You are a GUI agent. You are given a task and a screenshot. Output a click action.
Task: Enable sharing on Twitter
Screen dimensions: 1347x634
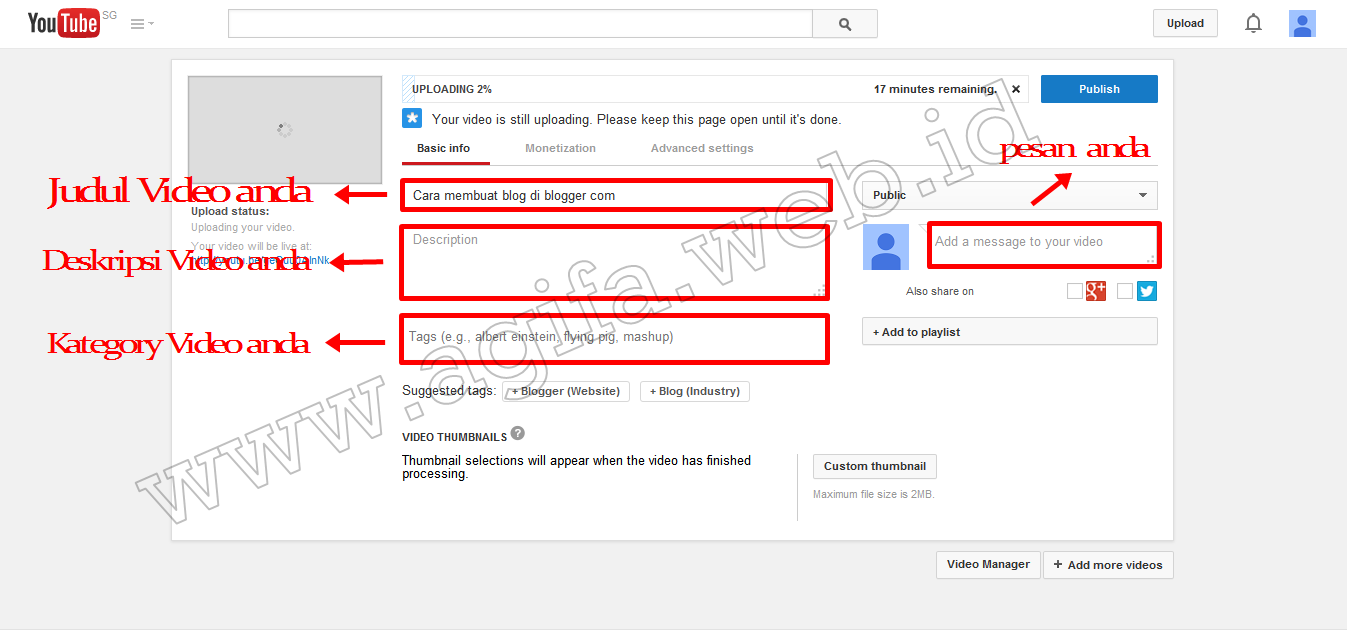(x=1126, y=291)
